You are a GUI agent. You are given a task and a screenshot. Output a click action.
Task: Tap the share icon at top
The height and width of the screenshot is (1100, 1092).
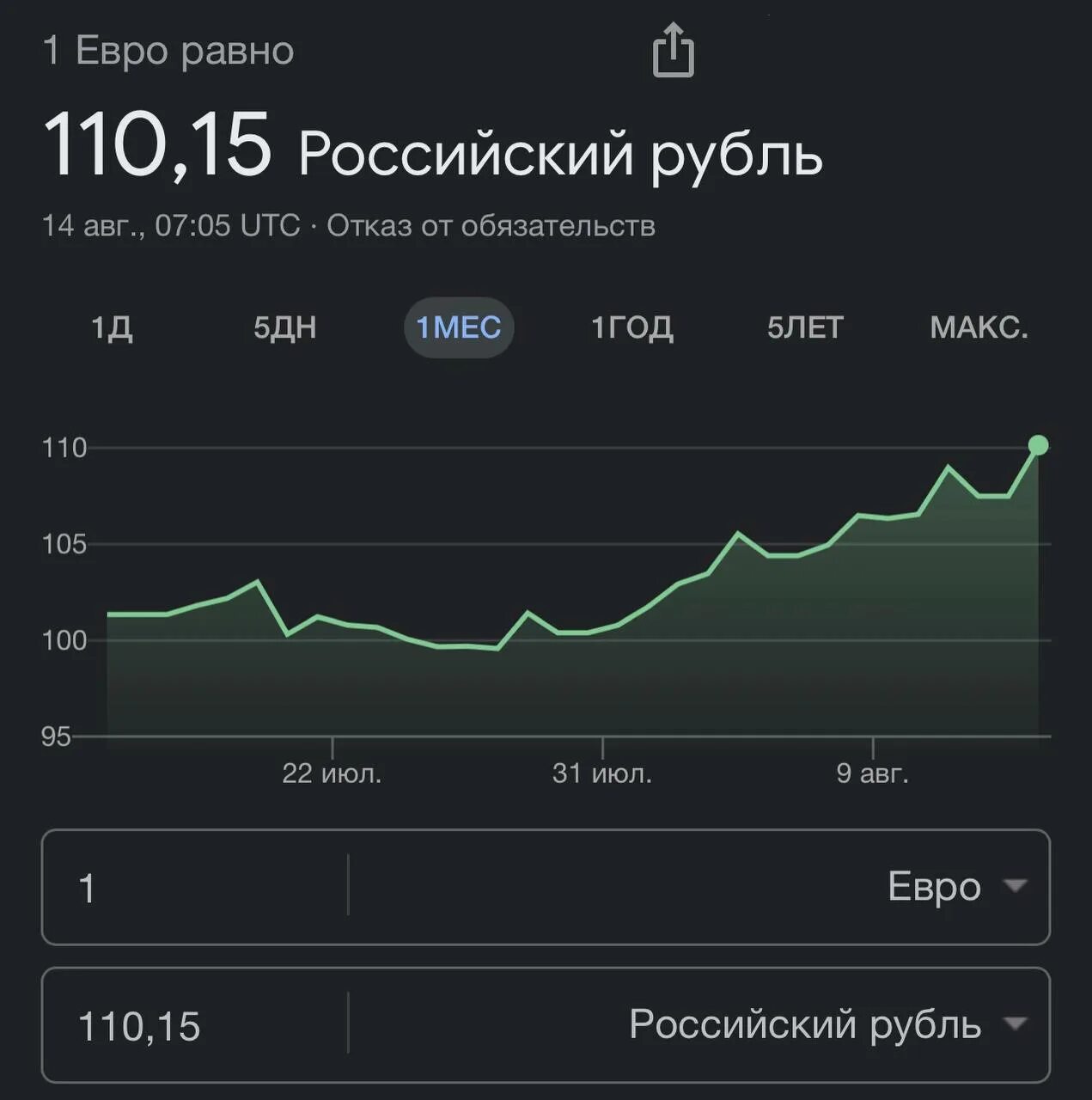click(x=673, y=50)
